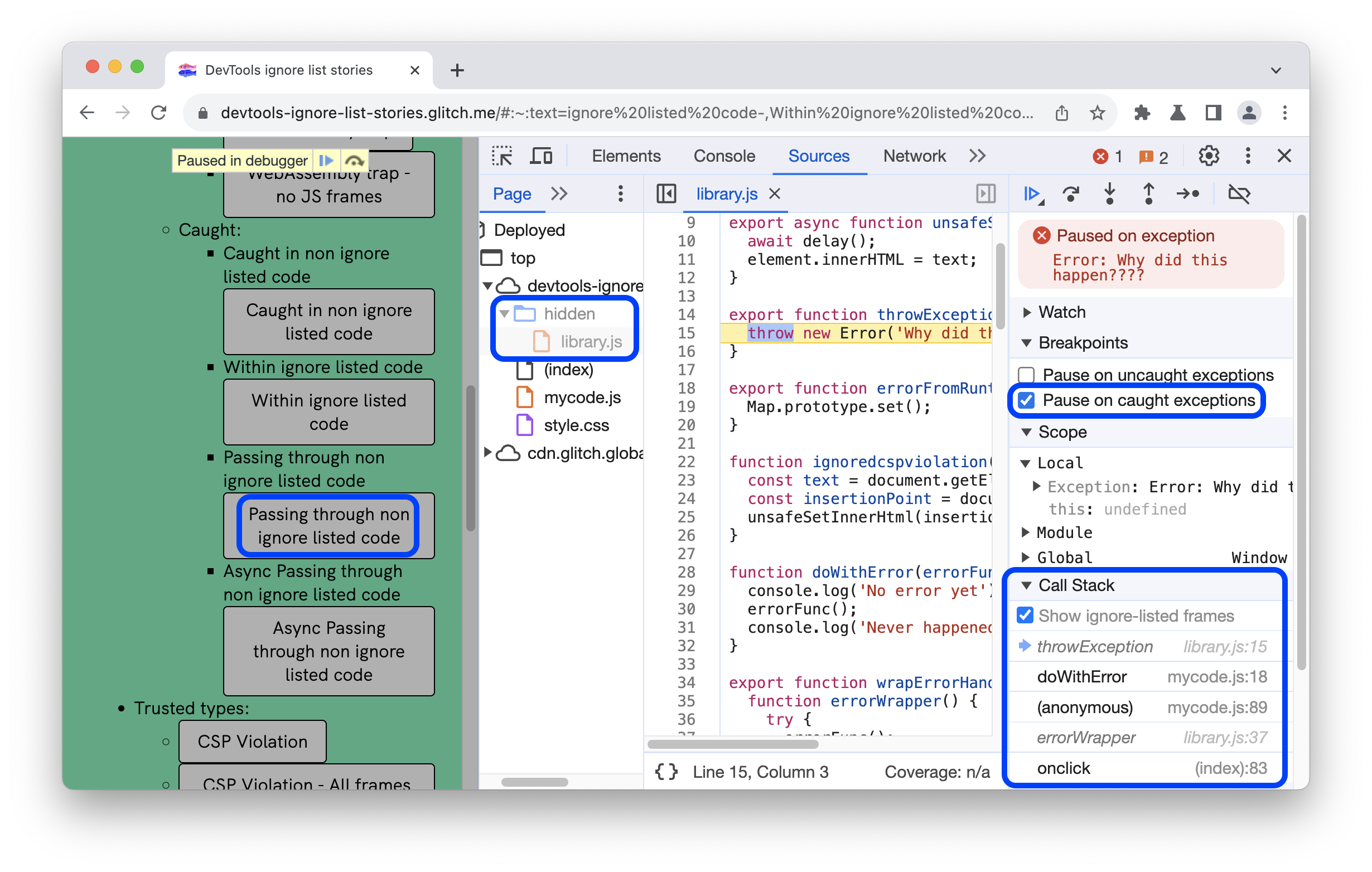This screenshot has height=872, width=1372.
Task: Click the Toggle device toolbar icon
Action: coord(541,156)
